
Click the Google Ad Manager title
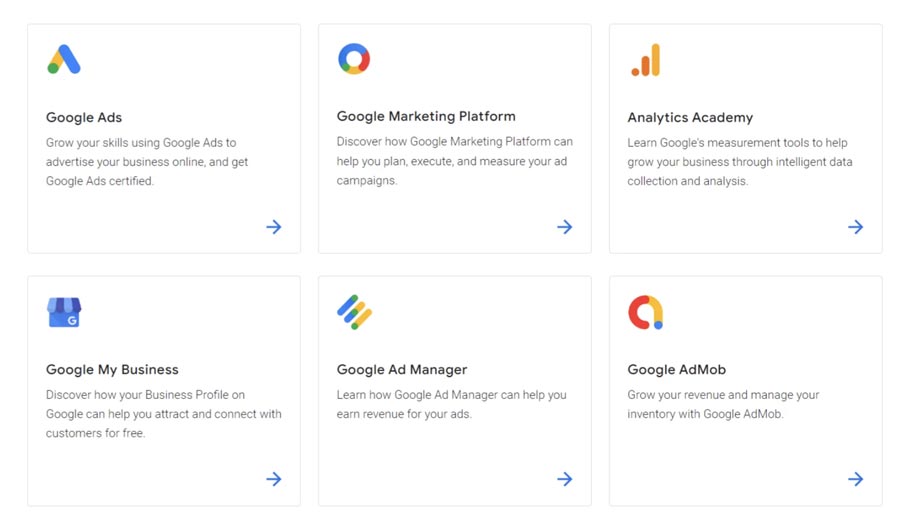pos(402,369)
